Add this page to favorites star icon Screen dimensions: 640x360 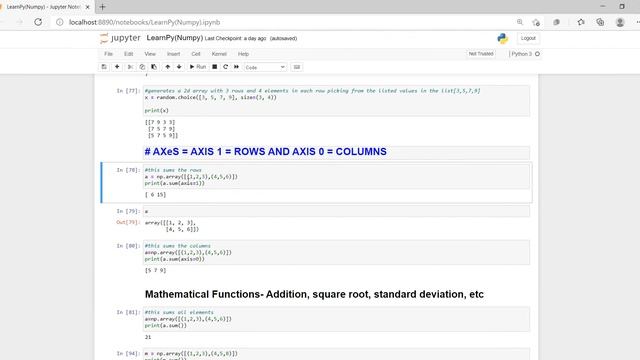point(536,22)
